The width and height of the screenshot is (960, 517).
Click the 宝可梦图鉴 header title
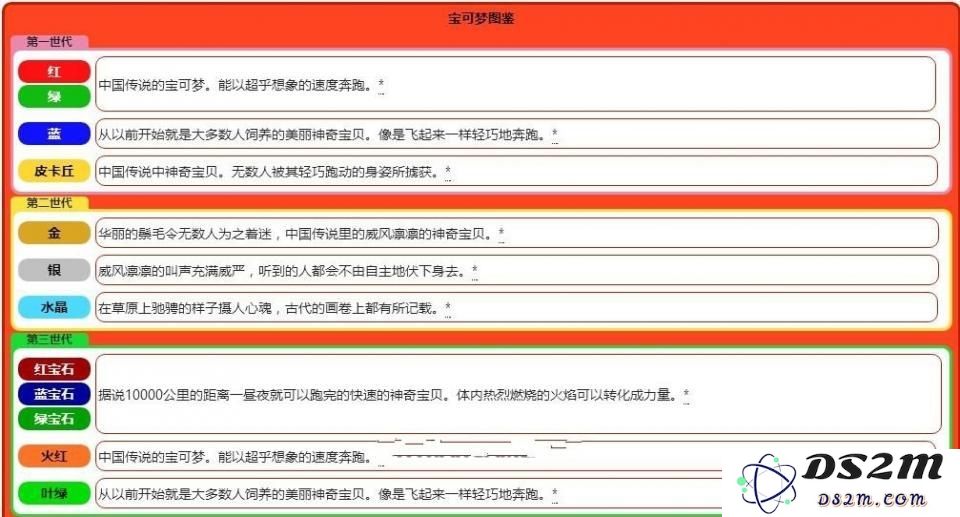(x=481, y=18)
